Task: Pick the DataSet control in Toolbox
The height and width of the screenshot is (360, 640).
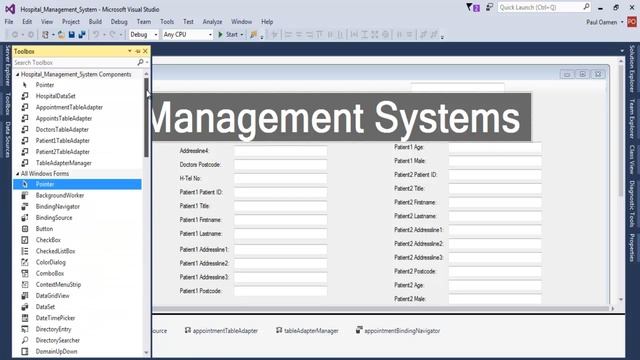Action: tap(45, 307)
